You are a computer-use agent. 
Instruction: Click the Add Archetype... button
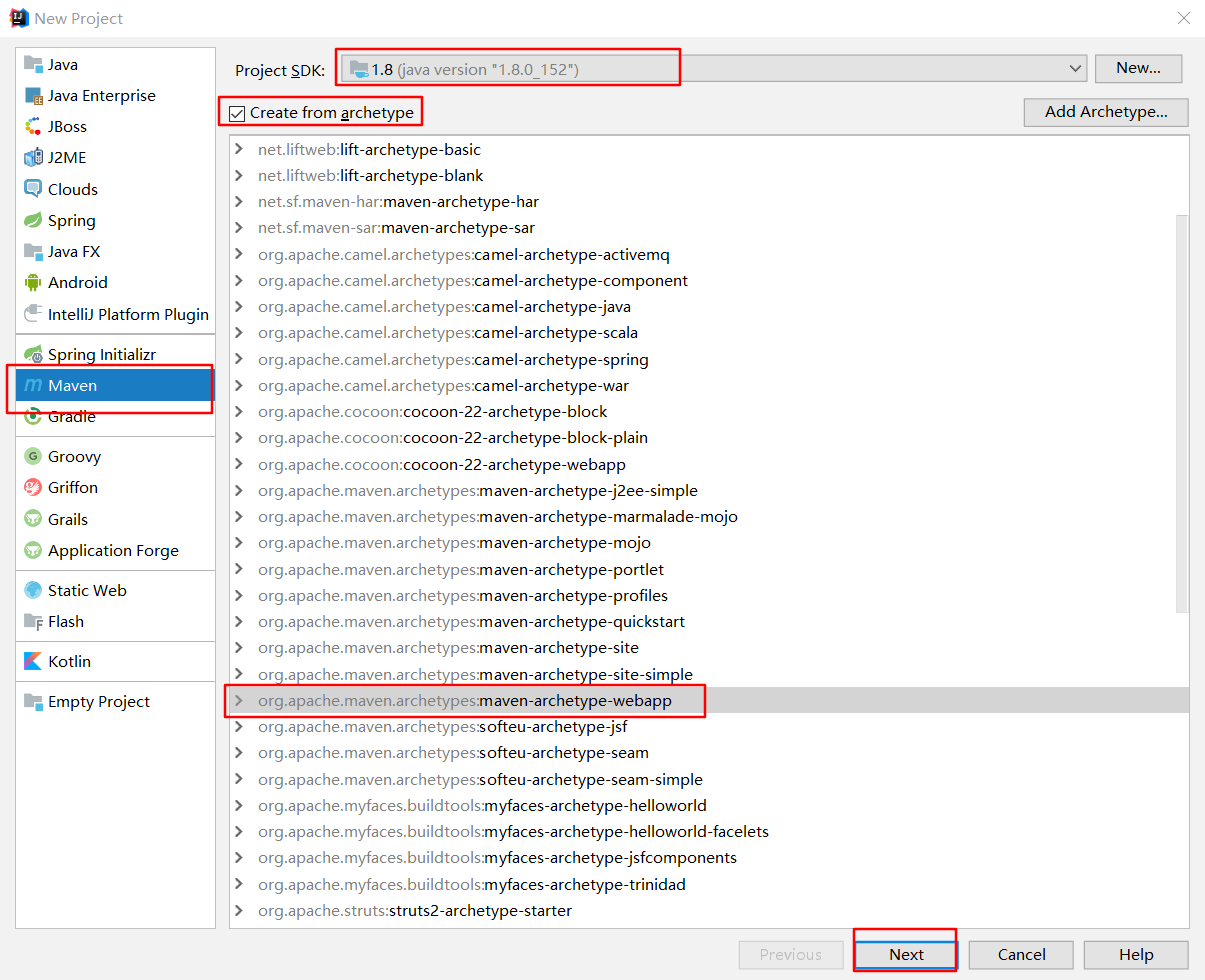pyautogui.click(x=1106, y=112)
